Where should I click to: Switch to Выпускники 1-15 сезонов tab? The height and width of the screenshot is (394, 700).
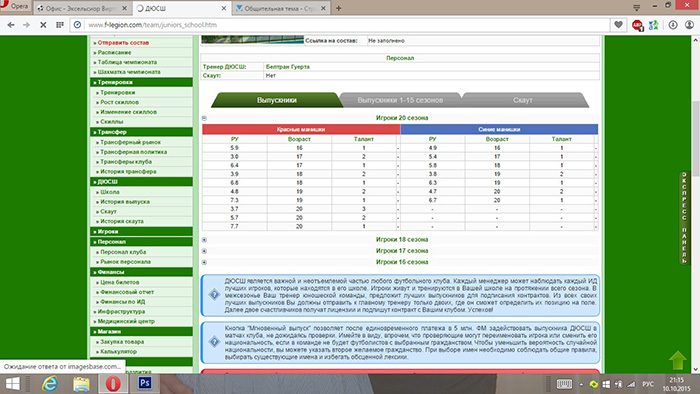point(400,100)
